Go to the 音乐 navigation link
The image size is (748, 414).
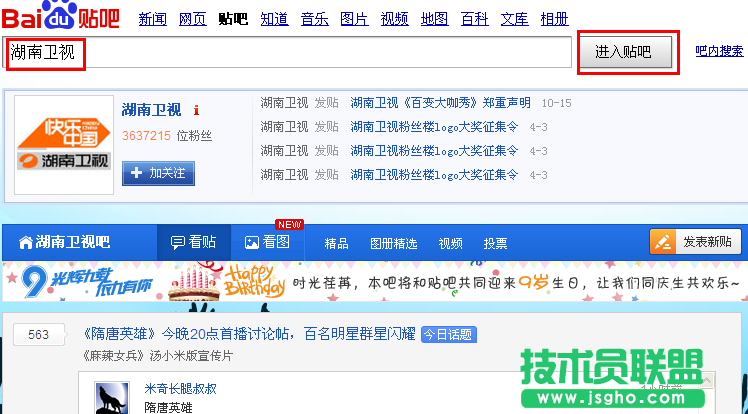click(314, 19)
